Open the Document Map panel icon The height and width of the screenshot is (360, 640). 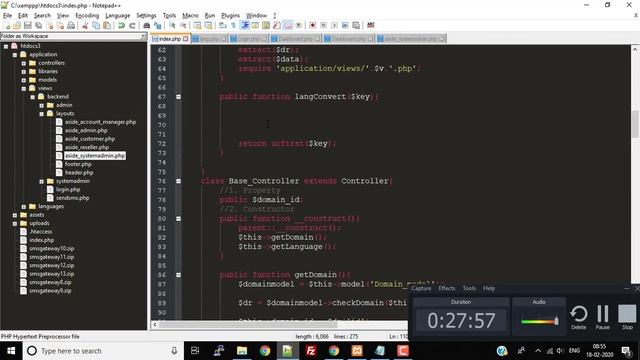(266, 25)
